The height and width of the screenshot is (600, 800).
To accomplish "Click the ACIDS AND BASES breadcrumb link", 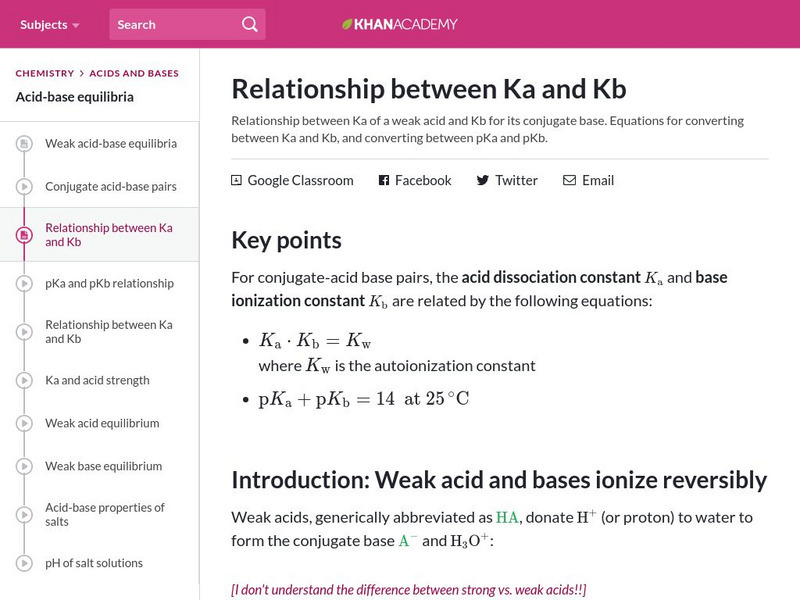I will coord(134,73).
